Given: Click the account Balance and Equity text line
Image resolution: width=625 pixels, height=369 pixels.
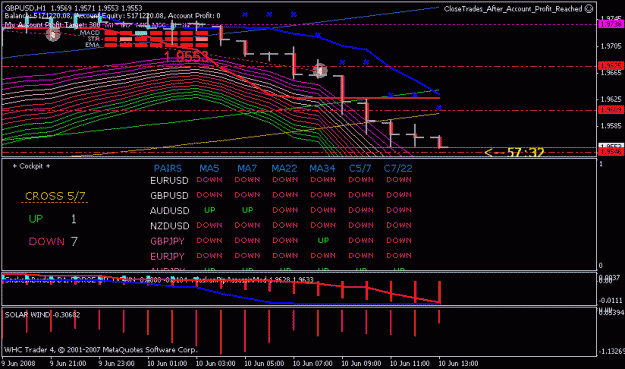Looking at the screenshot, I should point(112,16).
